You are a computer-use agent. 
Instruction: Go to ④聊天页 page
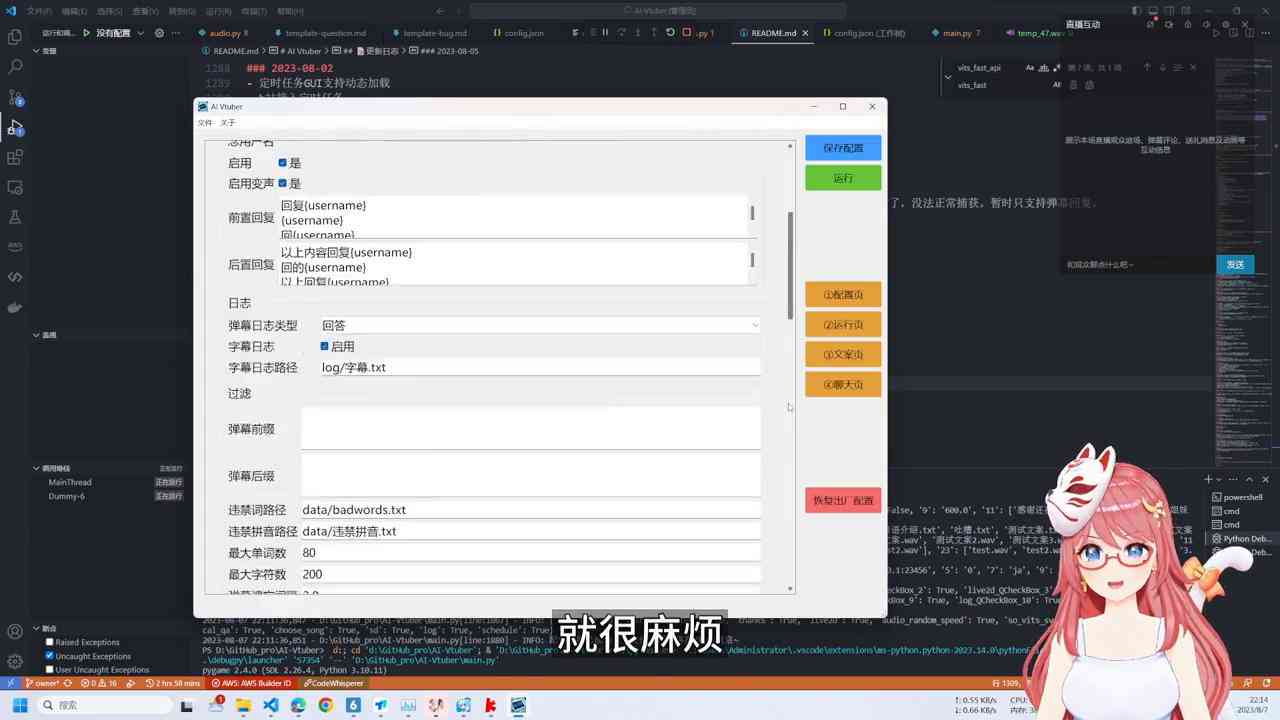pos(843,384)
